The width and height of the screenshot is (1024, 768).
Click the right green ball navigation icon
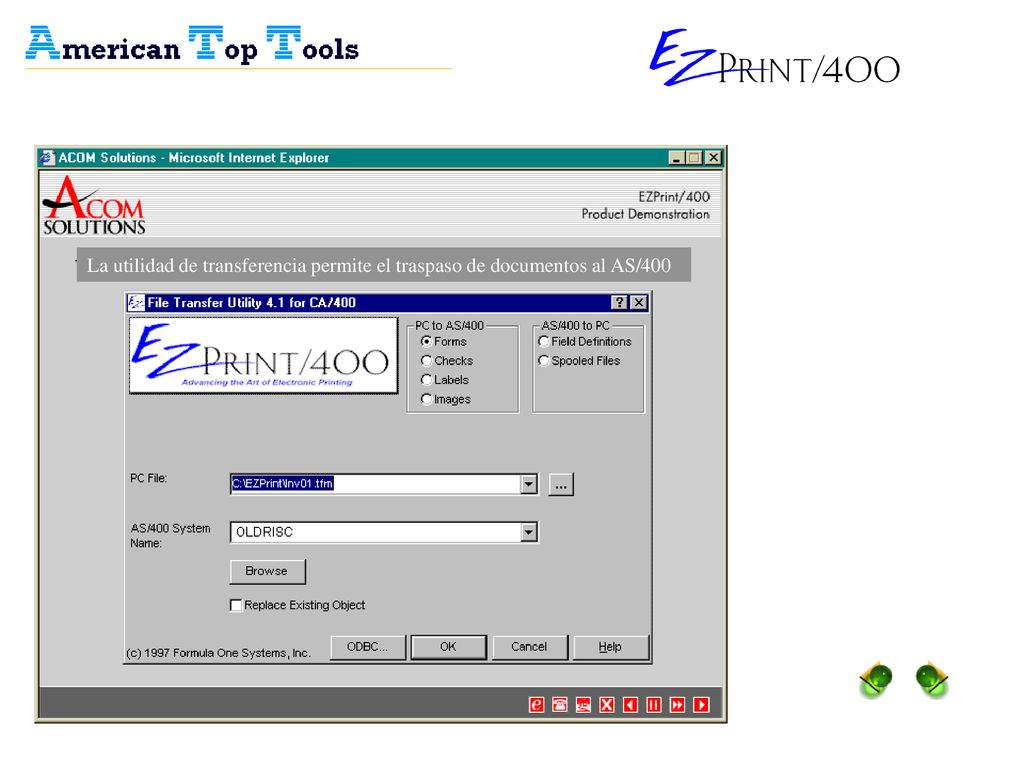[x=932, y=679]
